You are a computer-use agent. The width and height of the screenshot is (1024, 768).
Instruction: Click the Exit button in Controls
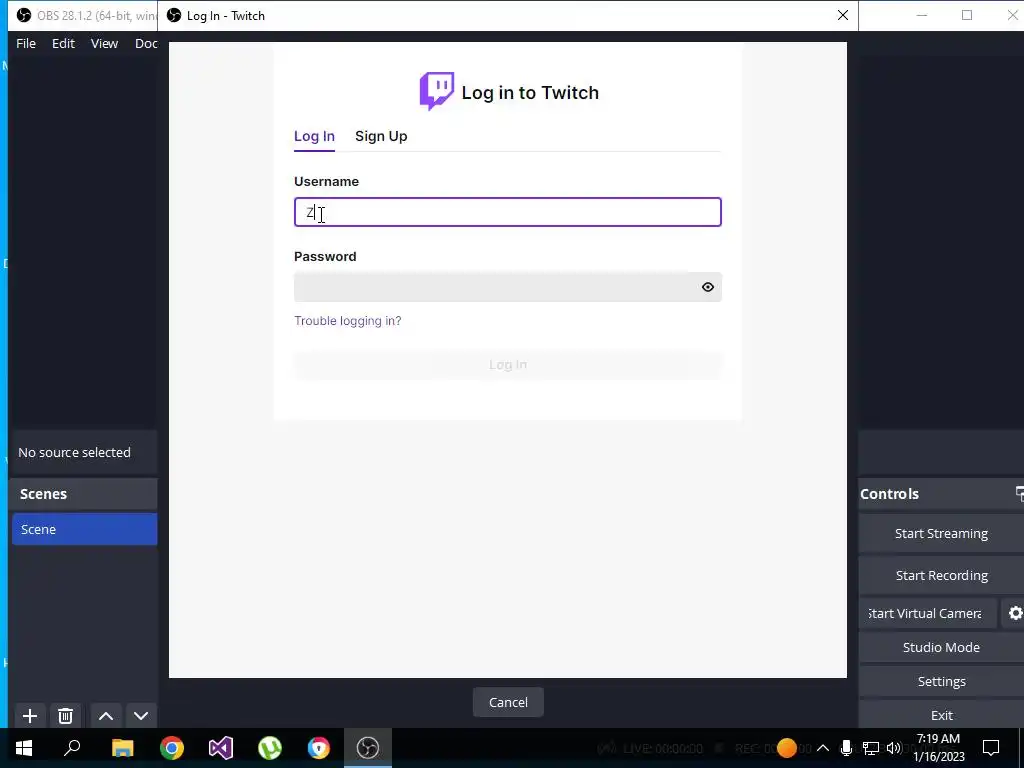coord(941,715)
